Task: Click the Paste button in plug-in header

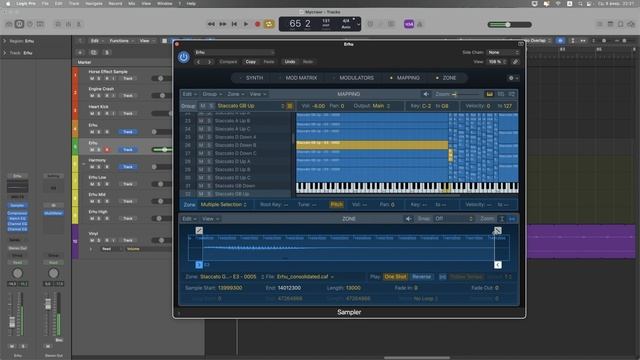Action: (x=269, y=62)
